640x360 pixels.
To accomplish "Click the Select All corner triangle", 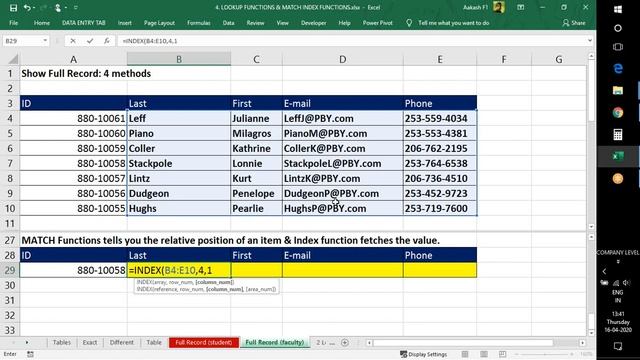I will 13,60.
